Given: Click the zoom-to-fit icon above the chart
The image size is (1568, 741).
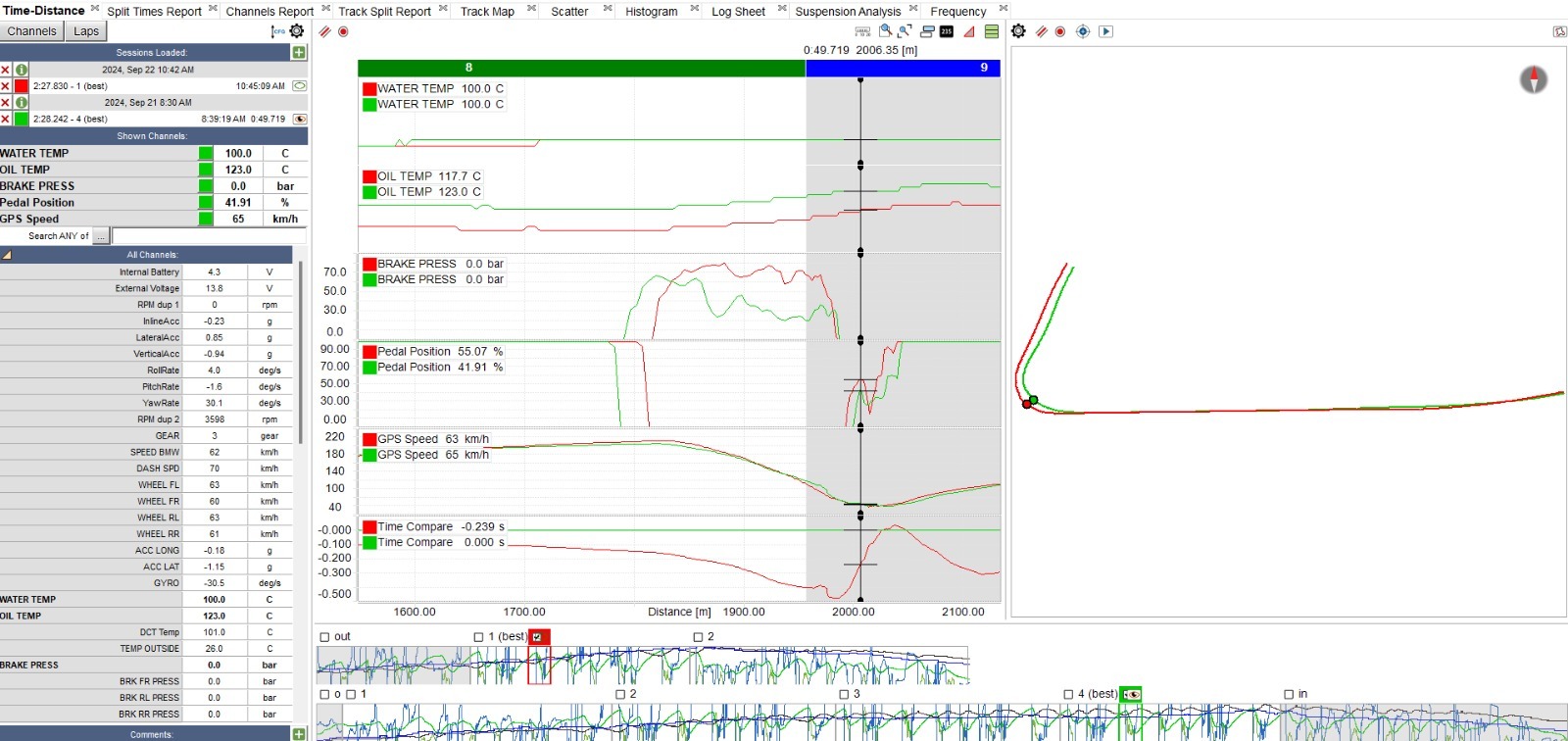Looking at the screenshot, I should point(905,31).
